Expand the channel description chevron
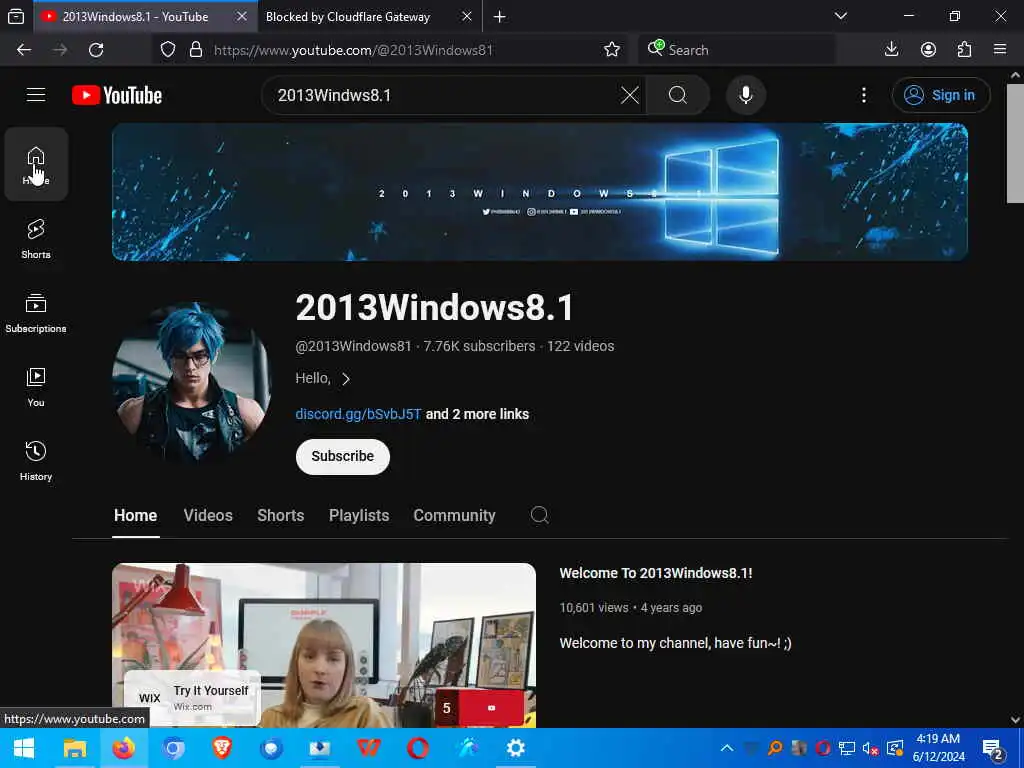This screenshot has width=1024, height=768. (x=345, y=379)
